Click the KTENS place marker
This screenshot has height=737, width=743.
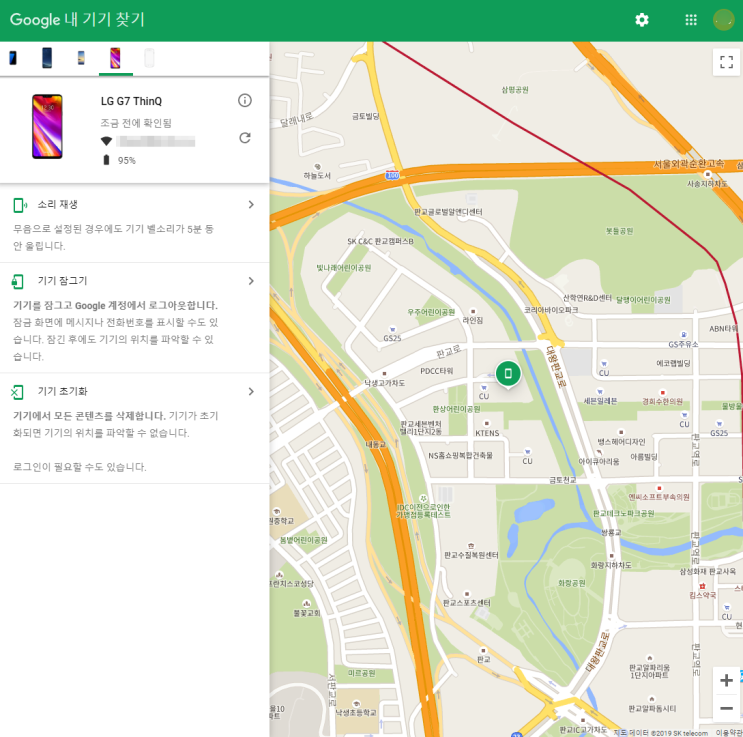tap(487, 423)
